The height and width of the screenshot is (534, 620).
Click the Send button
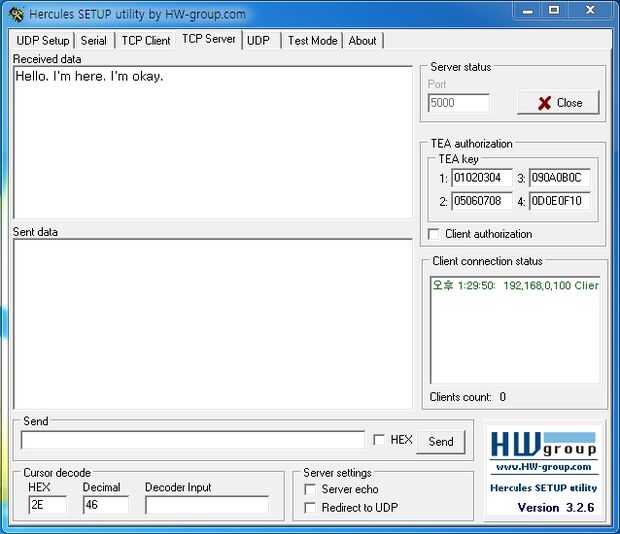[x=441, y=442]
